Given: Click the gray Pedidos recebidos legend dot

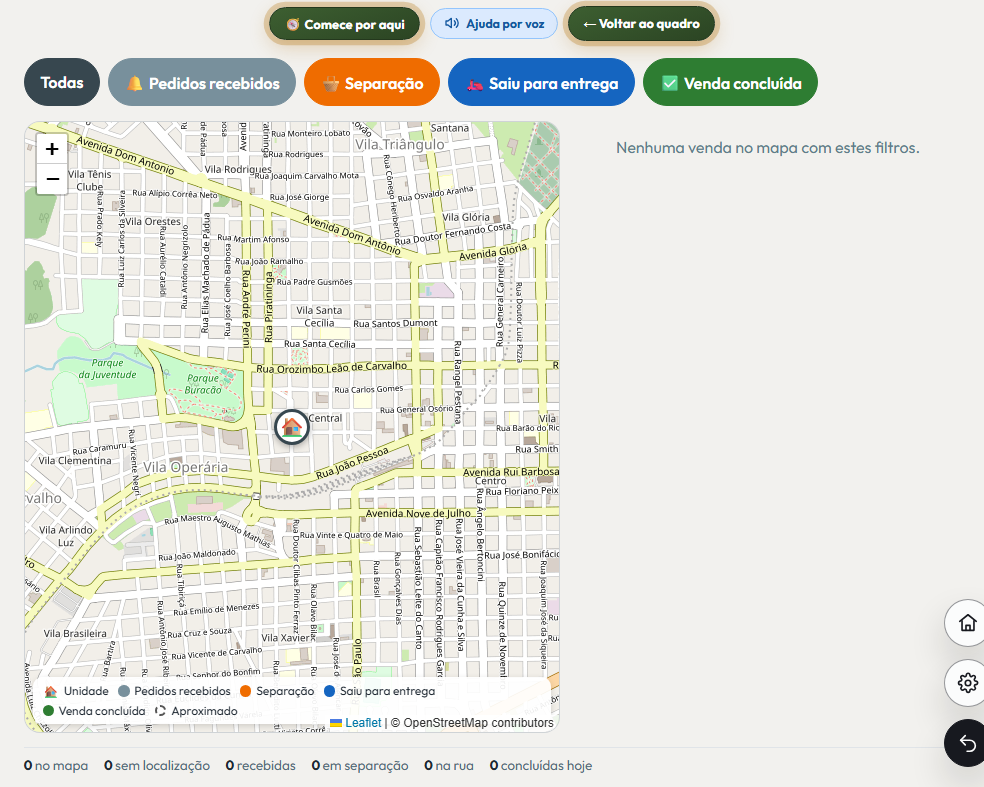Looking at the screenshot, I should [x=124, y=691].
